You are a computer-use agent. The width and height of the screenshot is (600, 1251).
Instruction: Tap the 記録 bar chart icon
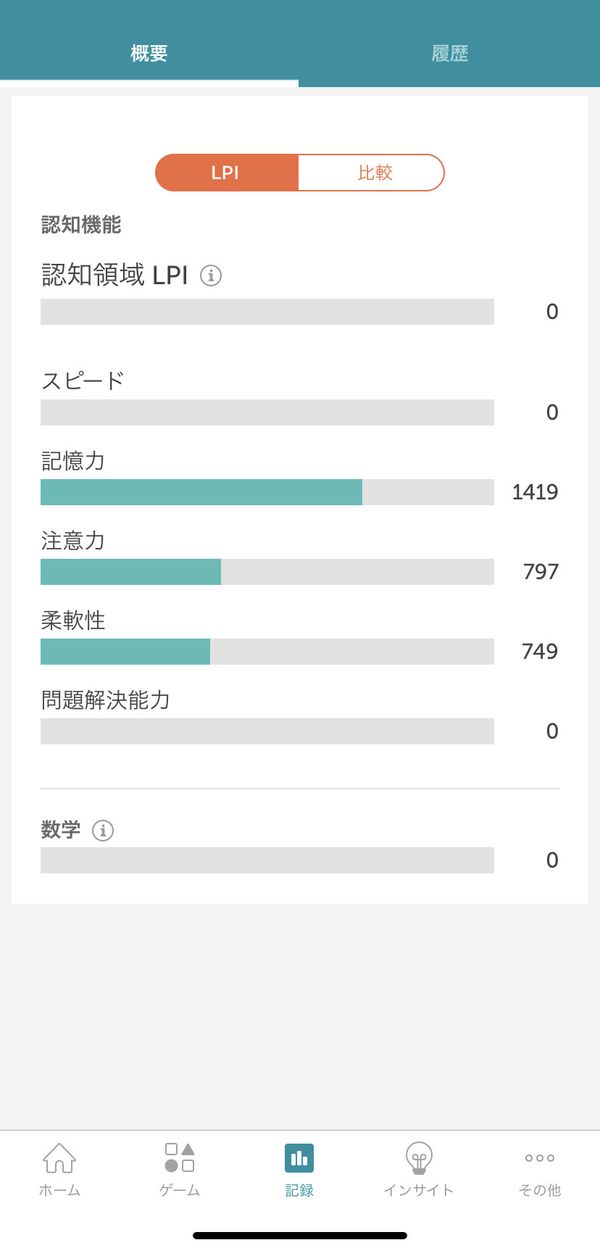tap(299, 1158)
